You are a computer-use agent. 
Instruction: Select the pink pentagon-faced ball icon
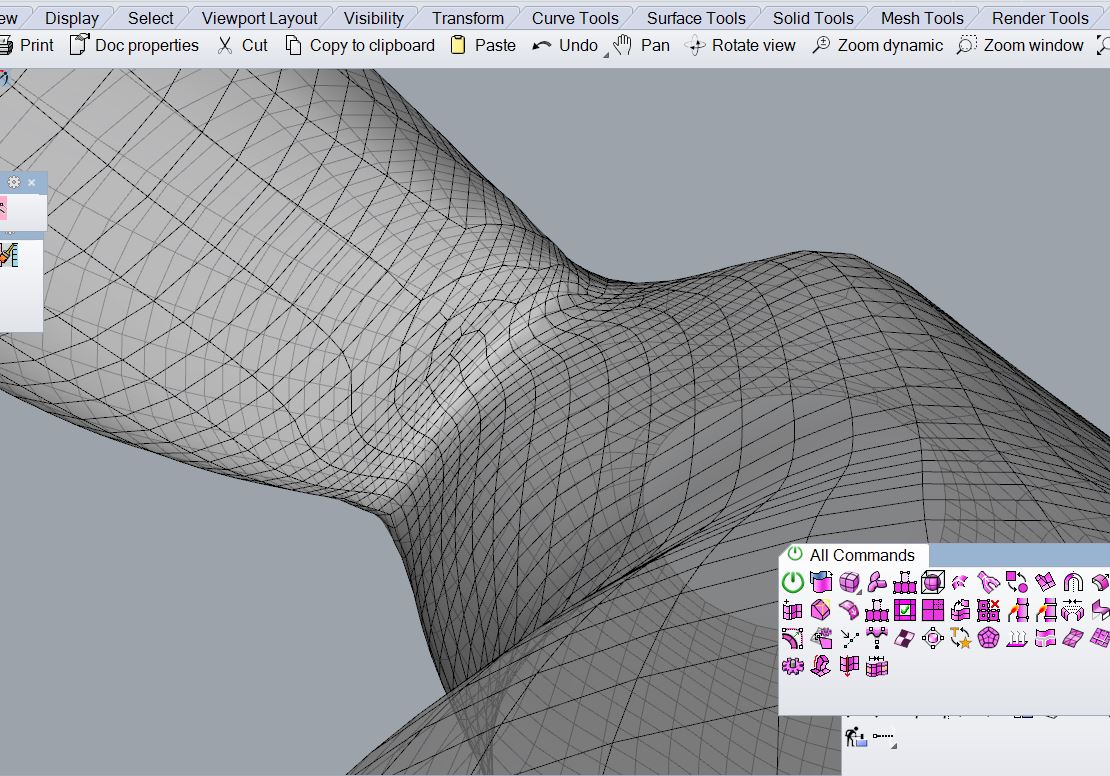pyautogui.click(x=989, y=638)
